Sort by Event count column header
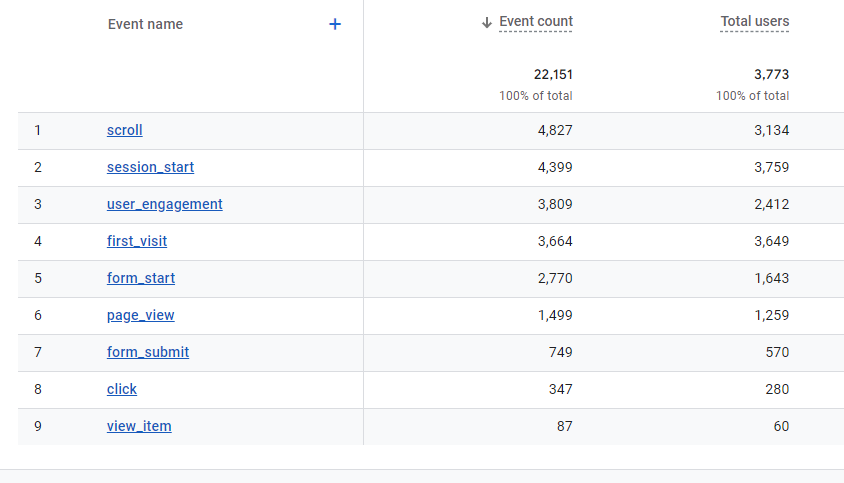This screenshot has height=483, width=844. (536, 22)
